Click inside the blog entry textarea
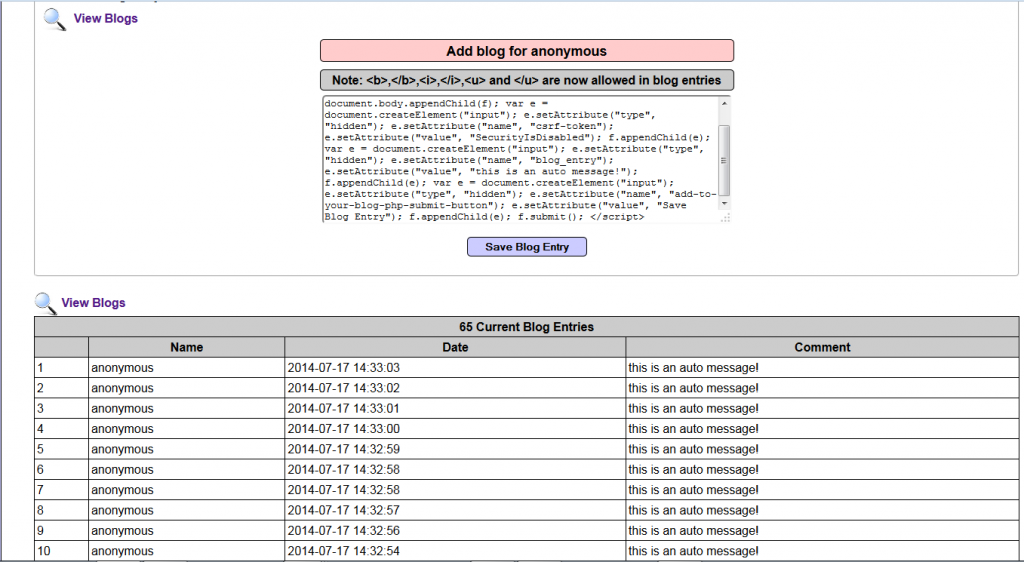This screenshot has height=562, width=1024. pos(520,160)
